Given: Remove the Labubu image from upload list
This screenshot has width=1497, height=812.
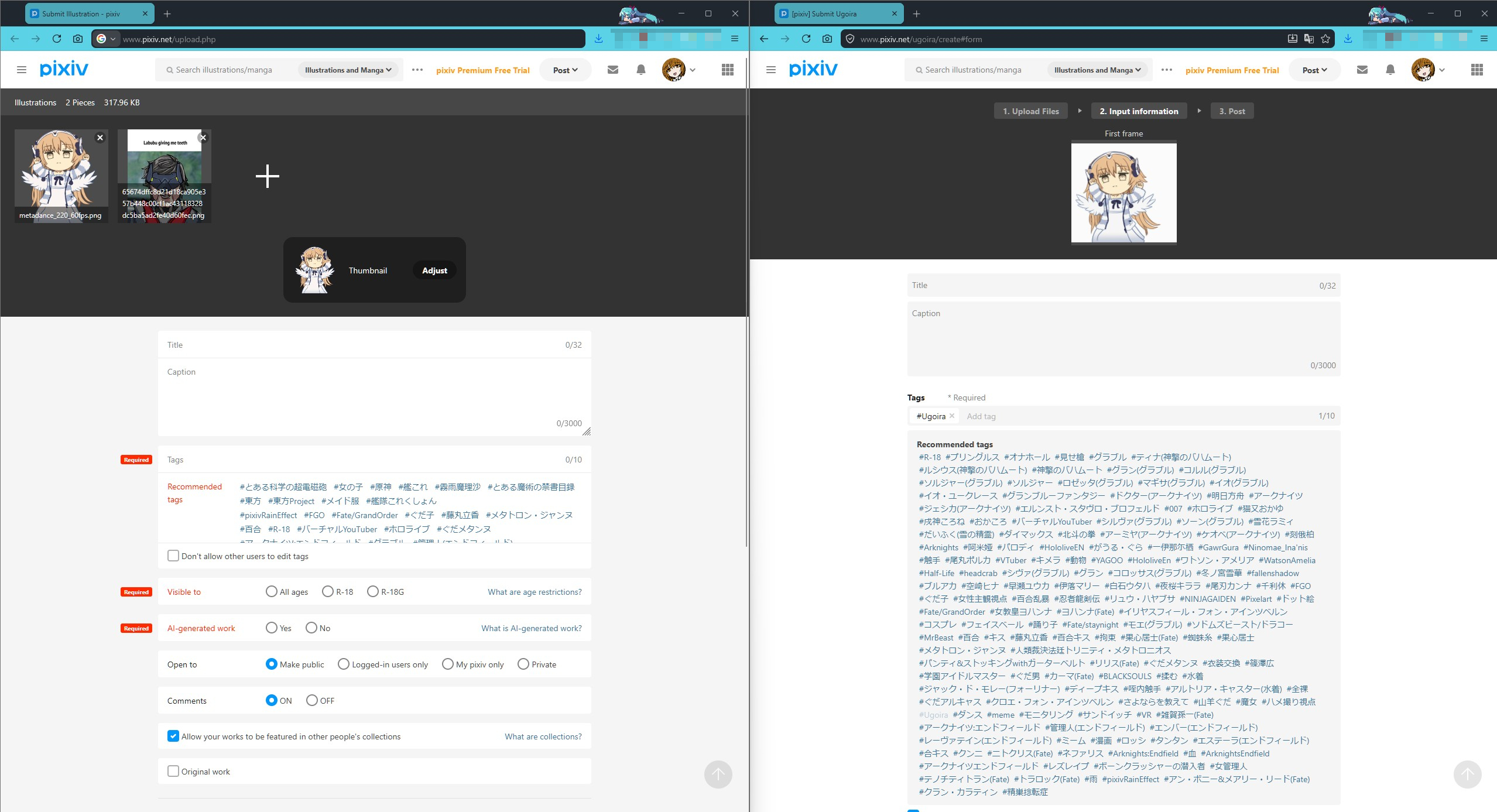Looking at the screenshot, I should (x=203, y=138).
